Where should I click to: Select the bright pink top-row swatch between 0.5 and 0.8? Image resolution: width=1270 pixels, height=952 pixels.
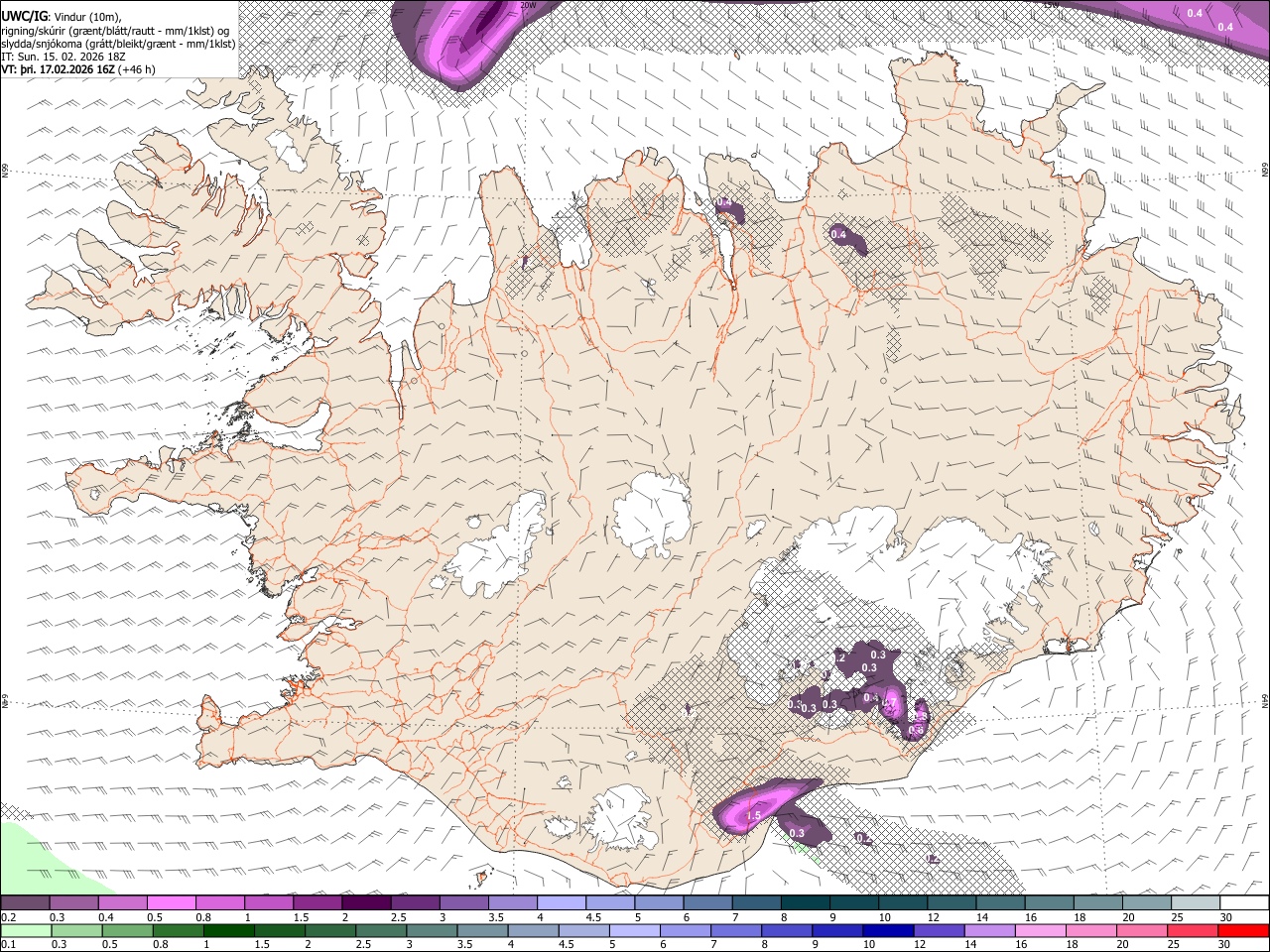pyautogui.click(x=172, y=903)
